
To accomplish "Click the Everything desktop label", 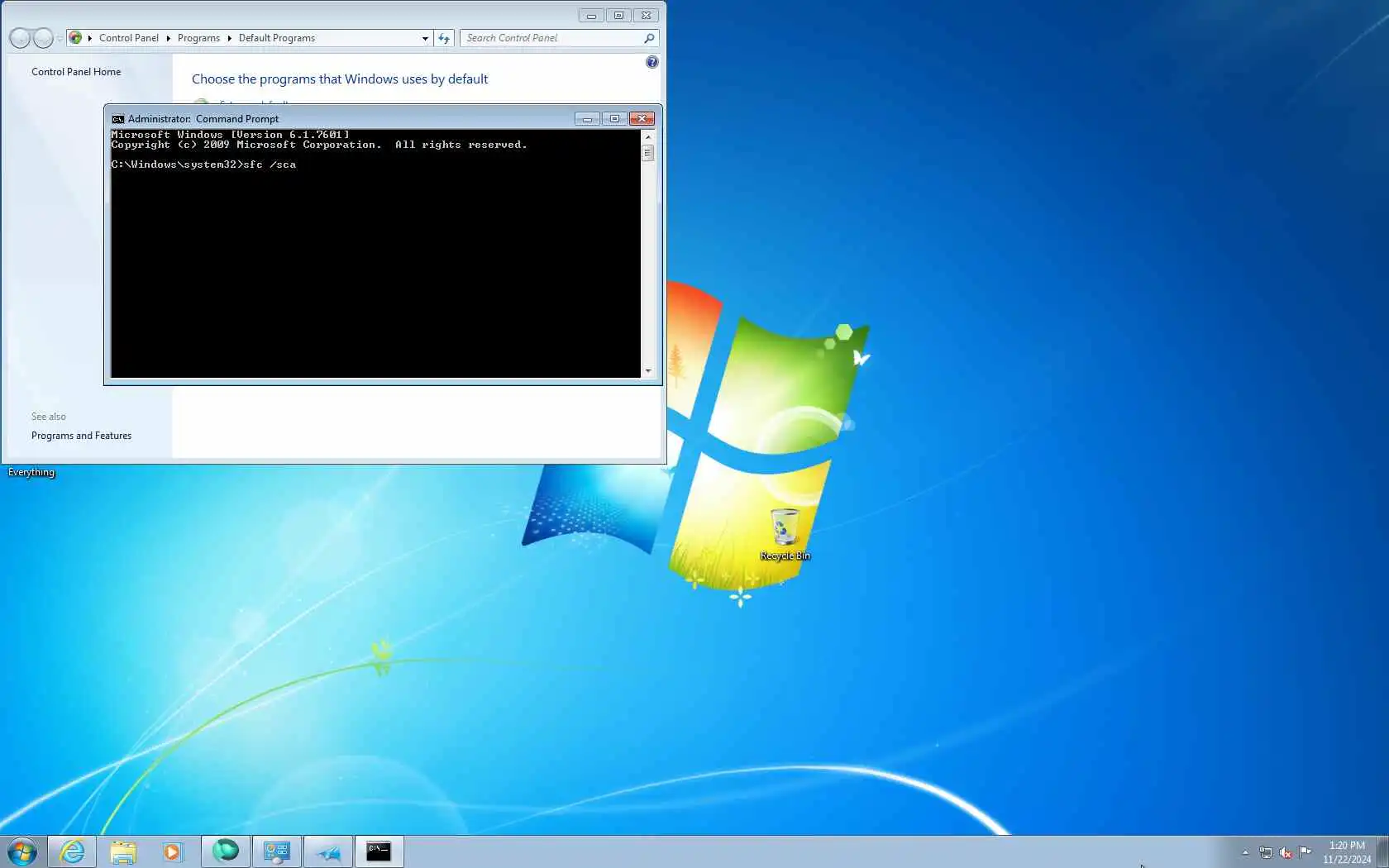I will (x=31, y=473).
